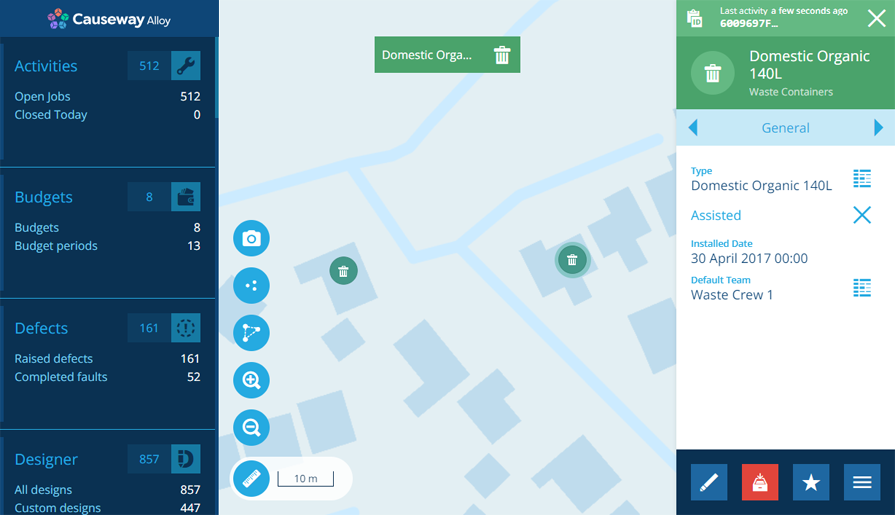Open the Completed faults row
Screen dimensions: 895x515
point(107,377)
